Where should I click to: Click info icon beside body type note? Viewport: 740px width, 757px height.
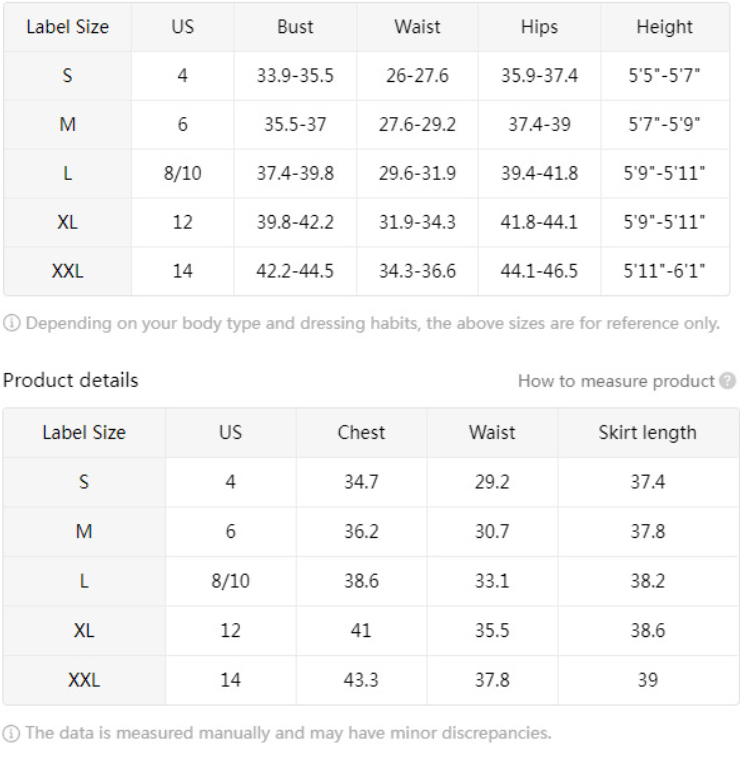point(12,323)
